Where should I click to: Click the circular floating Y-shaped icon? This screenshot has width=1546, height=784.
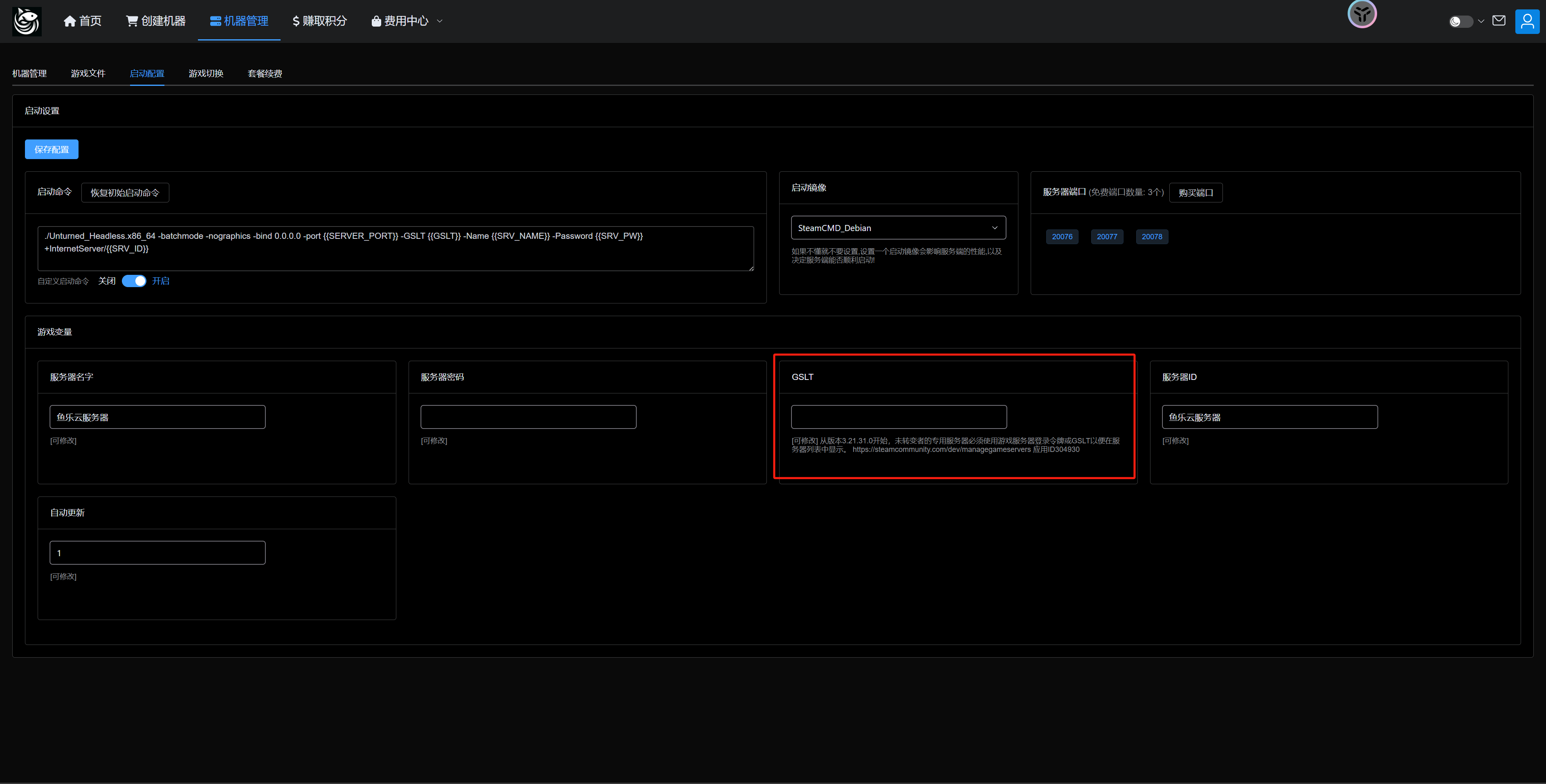pos(1362,14)
